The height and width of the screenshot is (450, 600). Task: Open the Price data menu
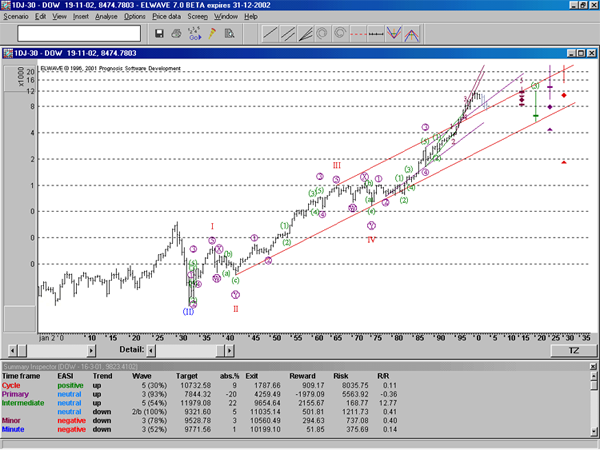point(167,17)
